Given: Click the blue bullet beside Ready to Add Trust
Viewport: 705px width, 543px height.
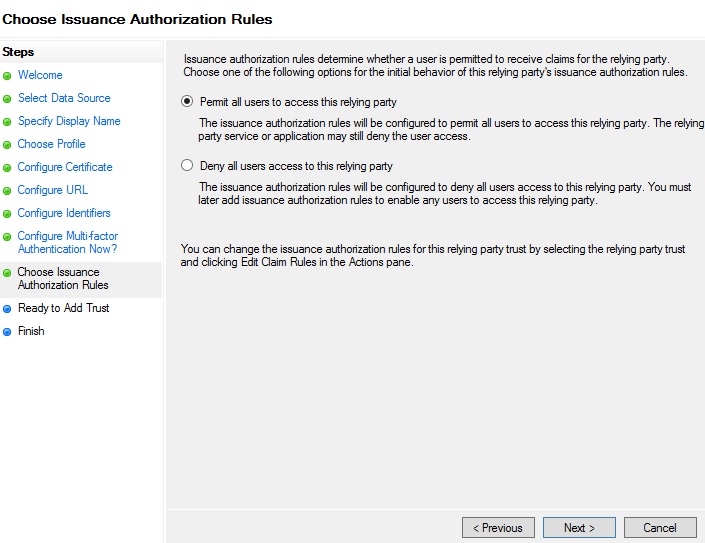Looking at the screenshot, I should click(x=8, y=309).
